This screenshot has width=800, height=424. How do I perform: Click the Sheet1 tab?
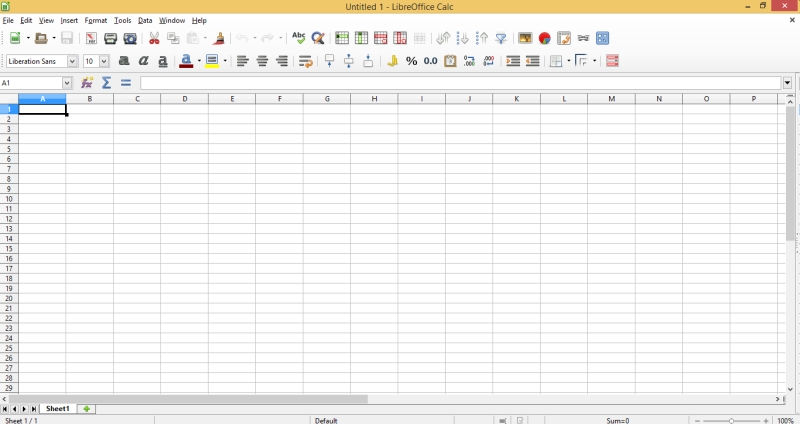coord(58,409)
